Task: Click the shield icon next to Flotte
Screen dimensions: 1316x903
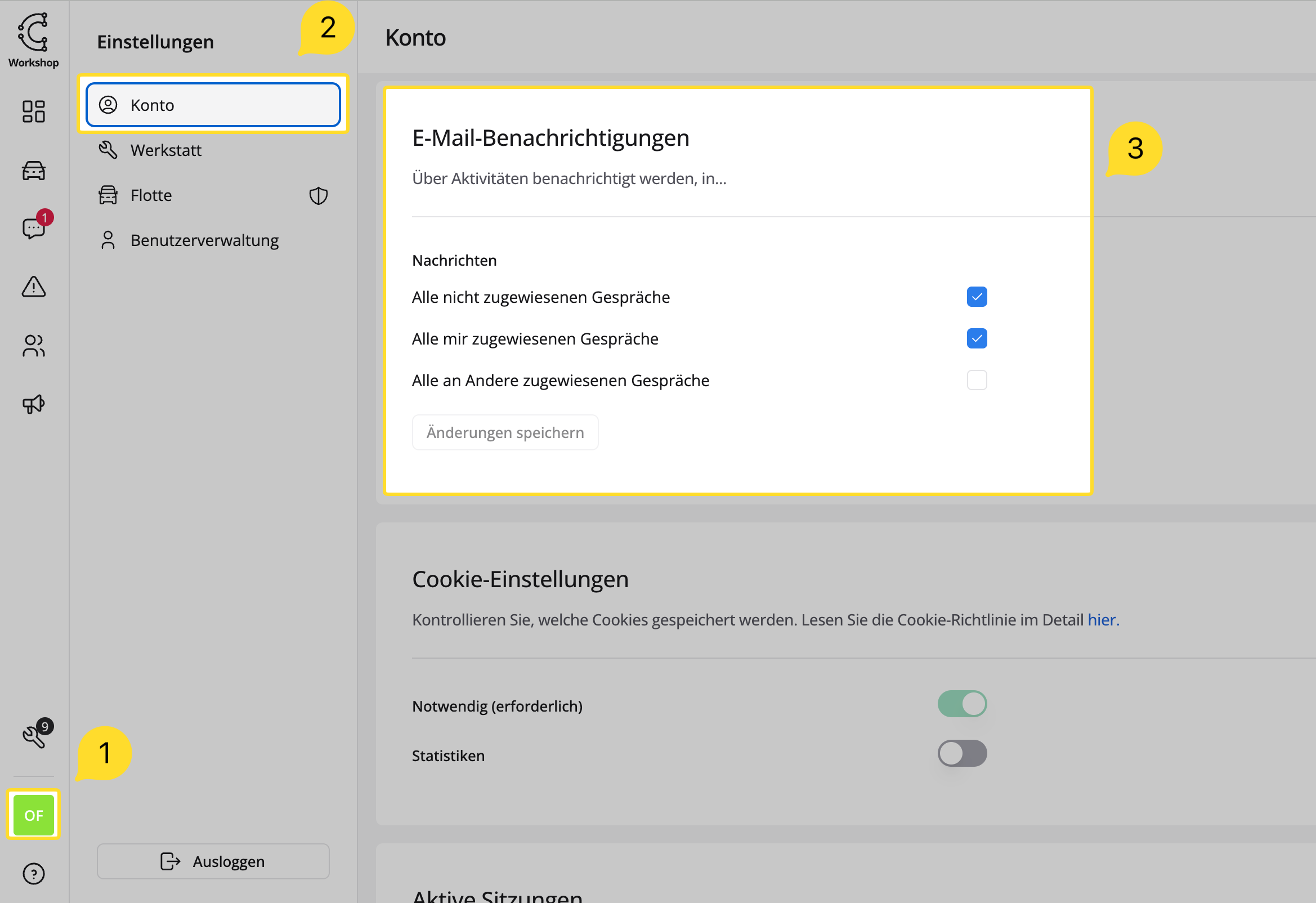Action: 318,195
